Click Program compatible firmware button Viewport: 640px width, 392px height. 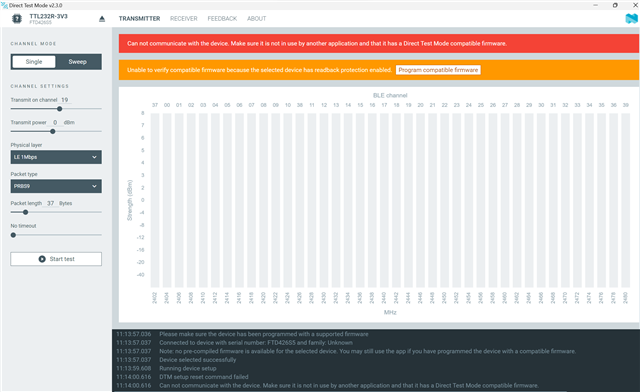tap(438, 70)
